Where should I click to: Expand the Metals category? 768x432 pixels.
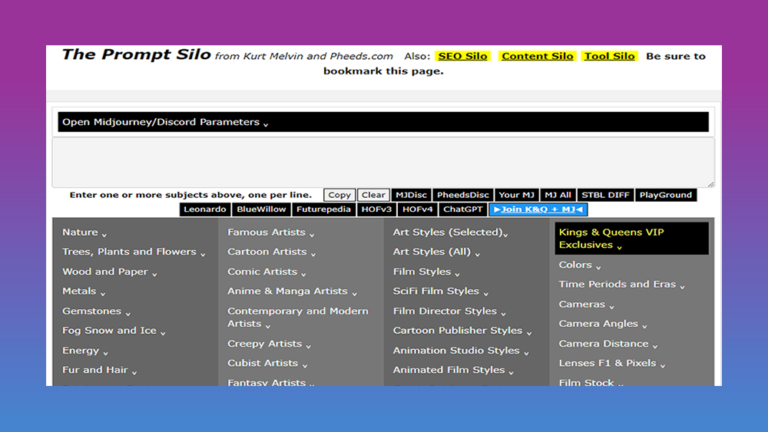coord(84,291)
